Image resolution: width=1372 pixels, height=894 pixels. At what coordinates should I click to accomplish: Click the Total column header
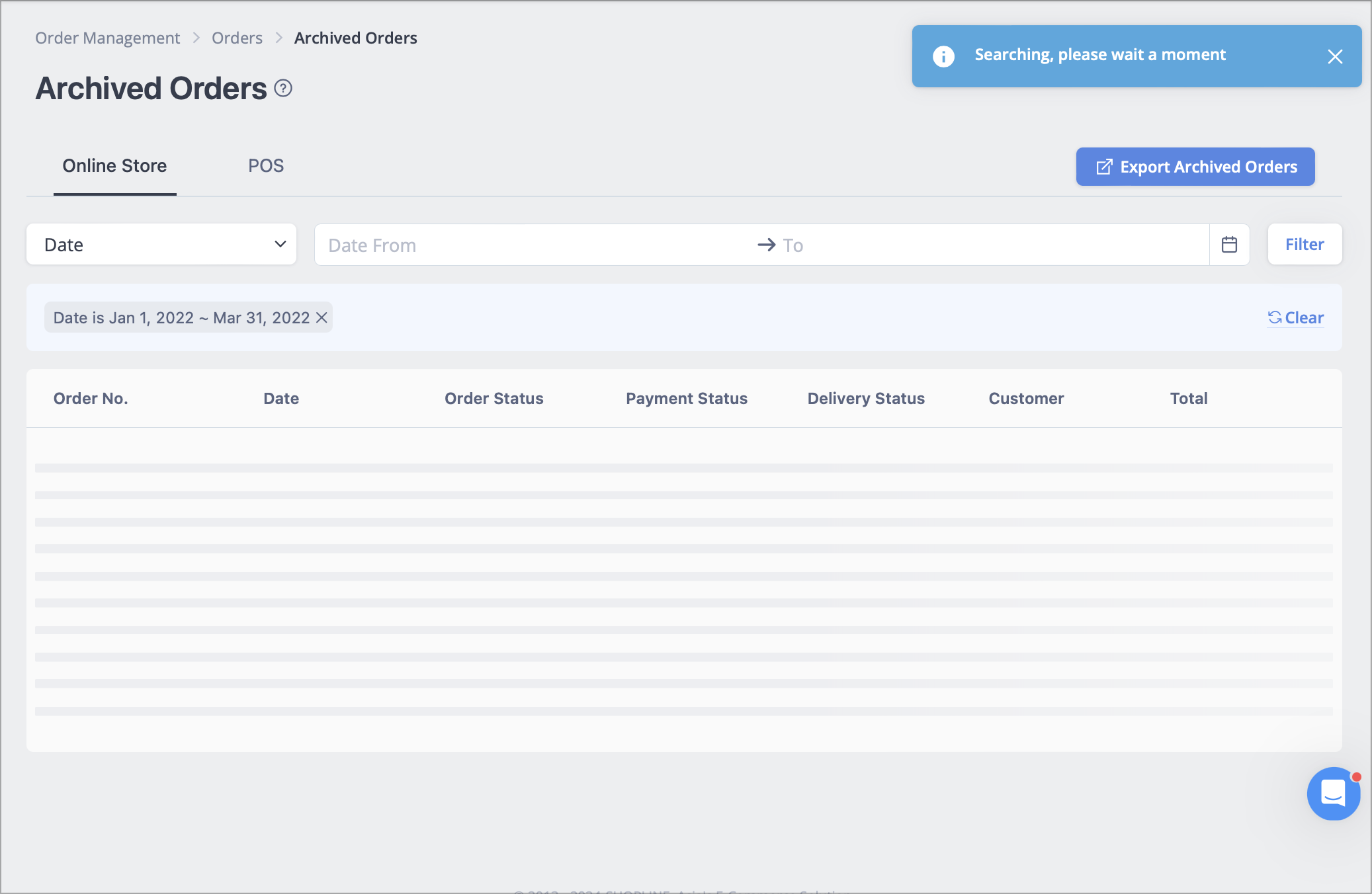click(1189, 399)
